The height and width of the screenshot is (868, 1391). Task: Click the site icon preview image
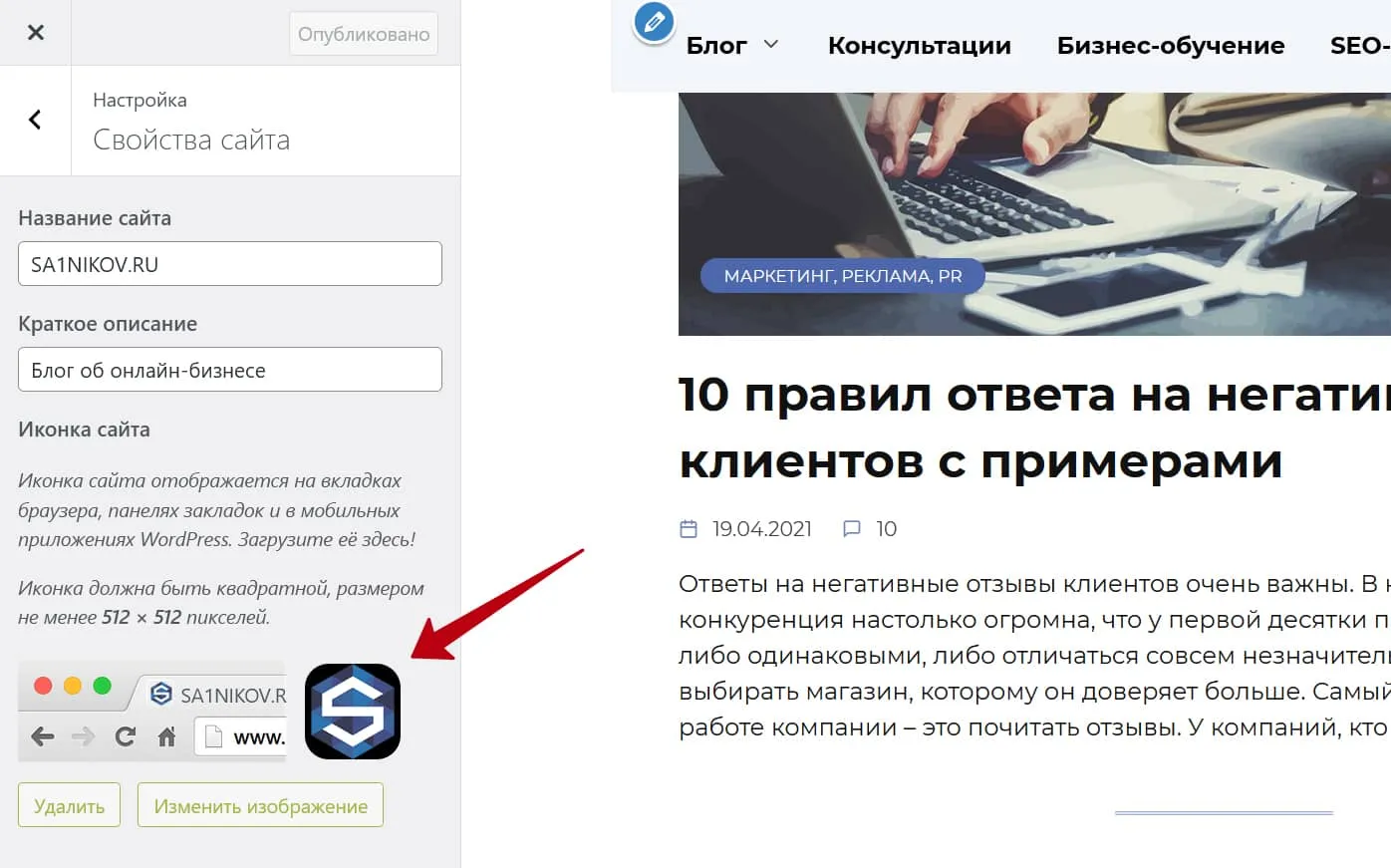(353, 712)
